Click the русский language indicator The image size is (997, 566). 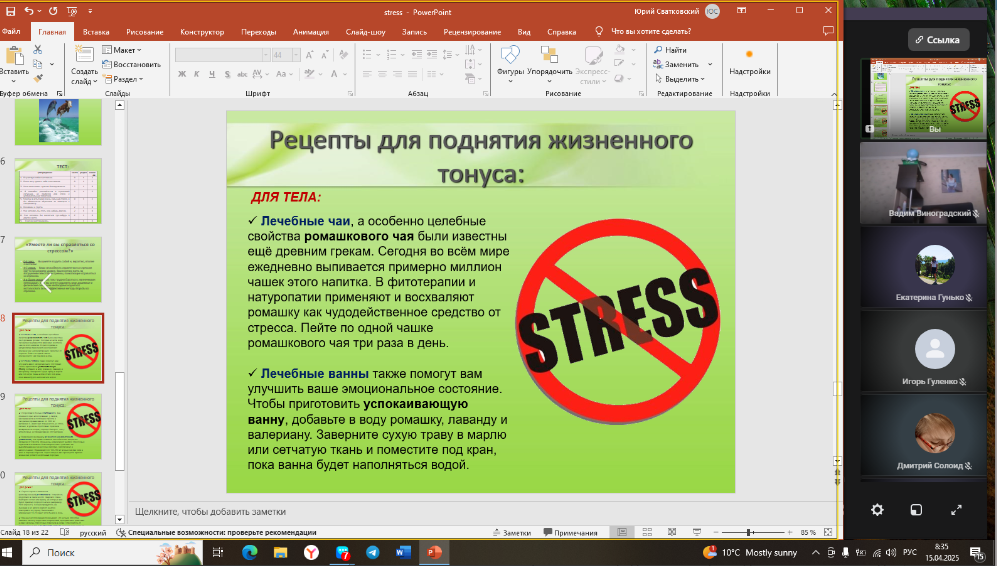click(93, 532)
